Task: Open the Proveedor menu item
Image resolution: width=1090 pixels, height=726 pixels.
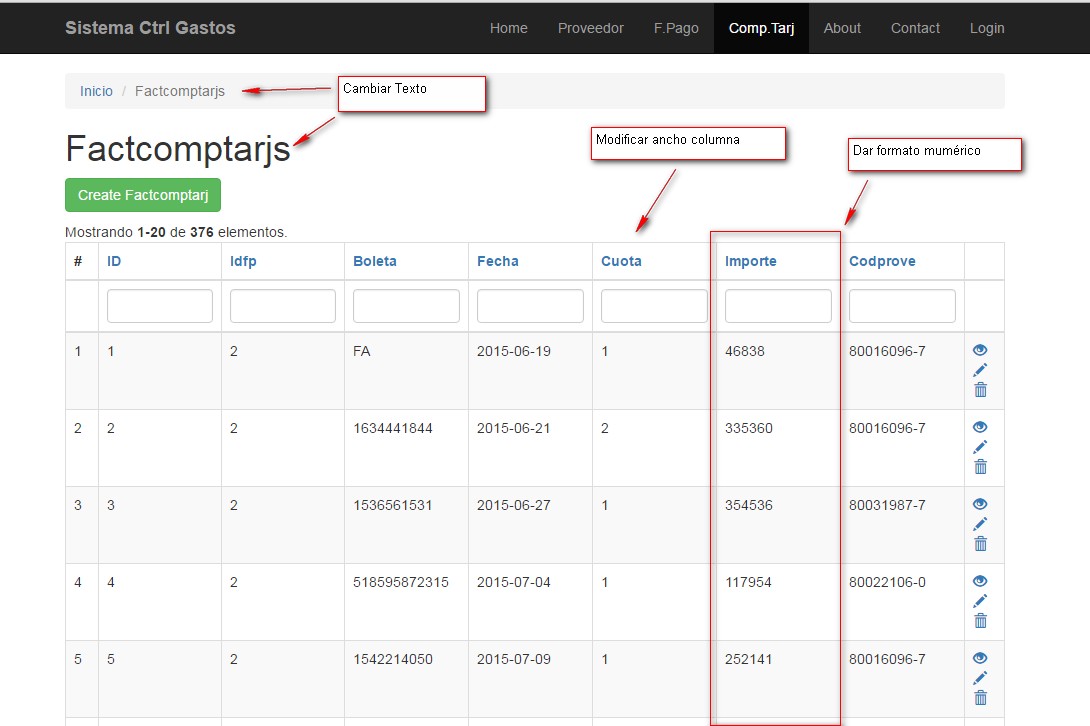Action: tap(590, 28)
